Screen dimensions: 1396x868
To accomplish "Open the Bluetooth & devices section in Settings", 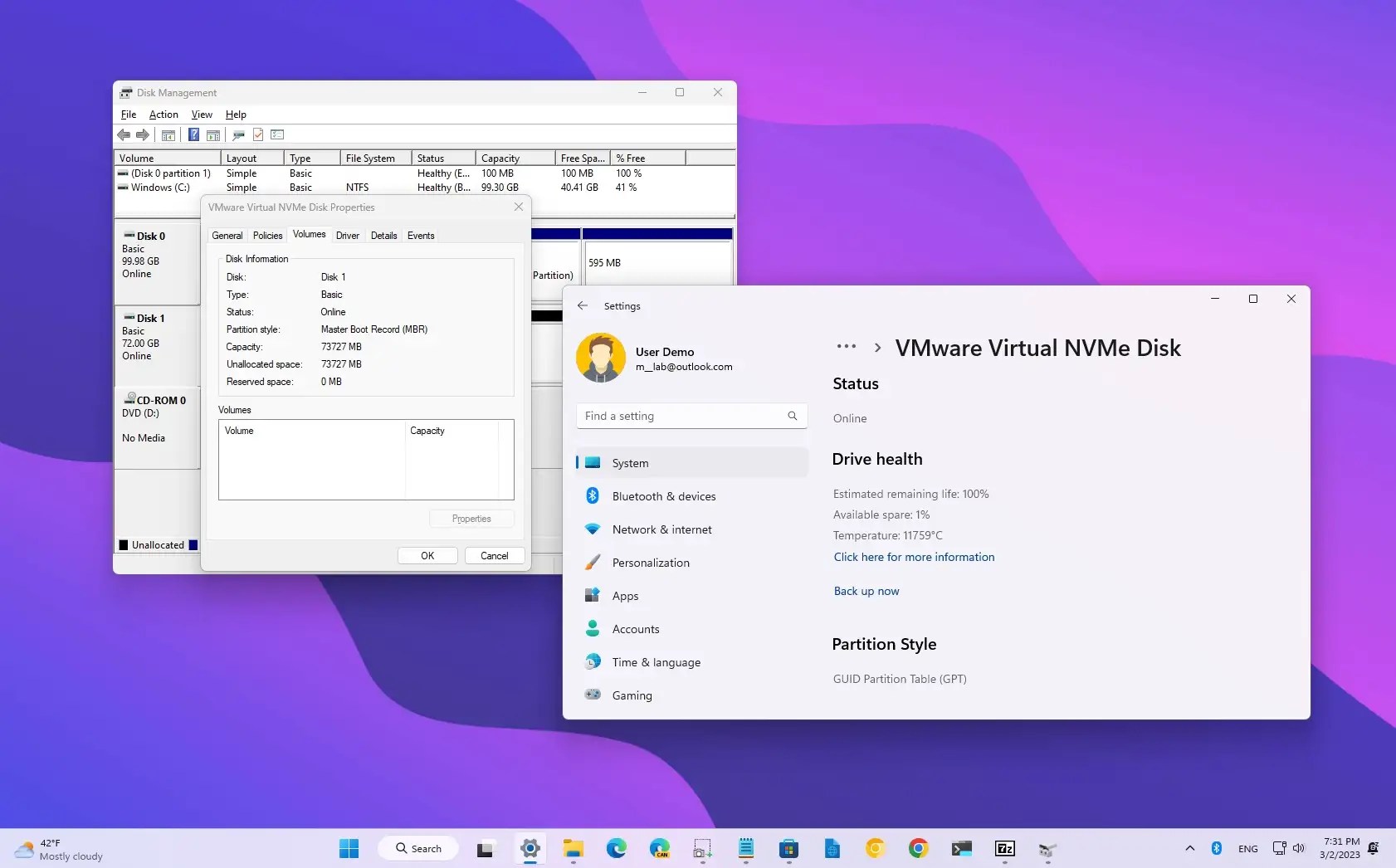I will click(664, 495).
